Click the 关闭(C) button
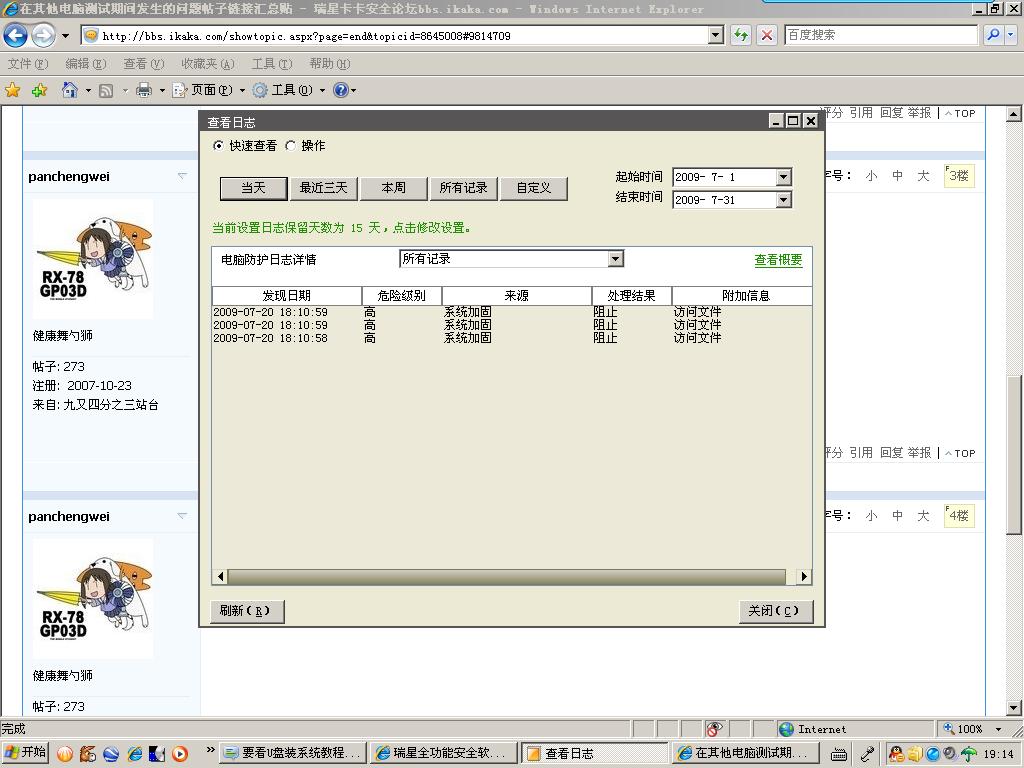 775,611
